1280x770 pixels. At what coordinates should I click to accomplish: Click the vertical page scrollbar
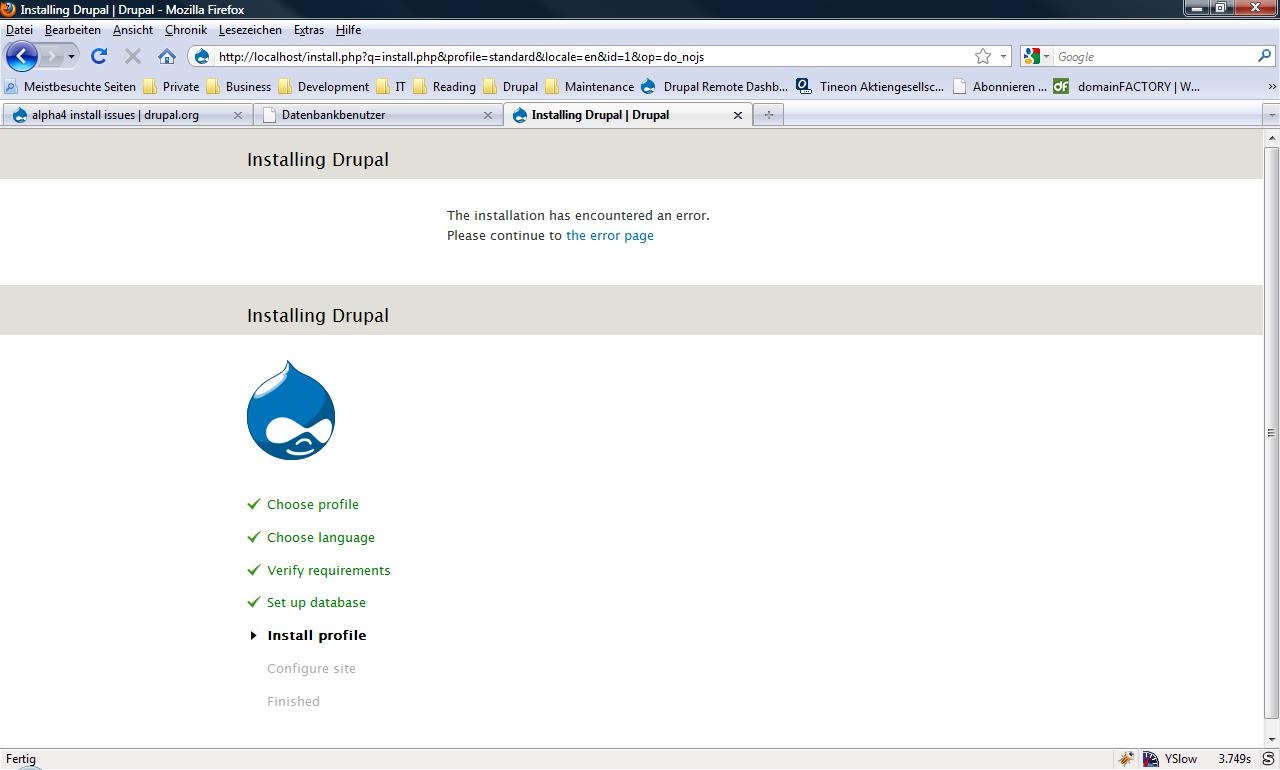point(1272,432)
